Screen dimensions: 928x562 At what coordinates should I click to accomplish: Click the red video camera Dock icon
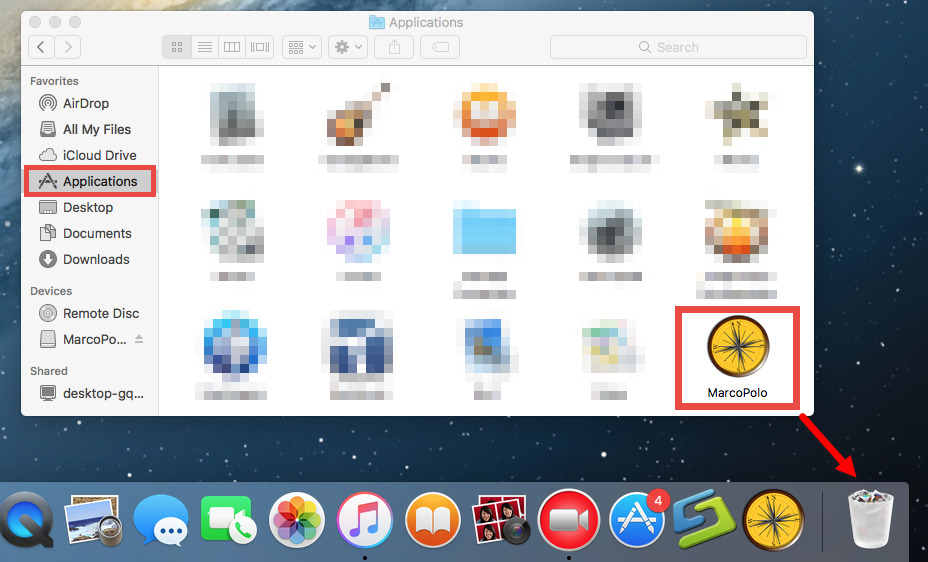569,521
